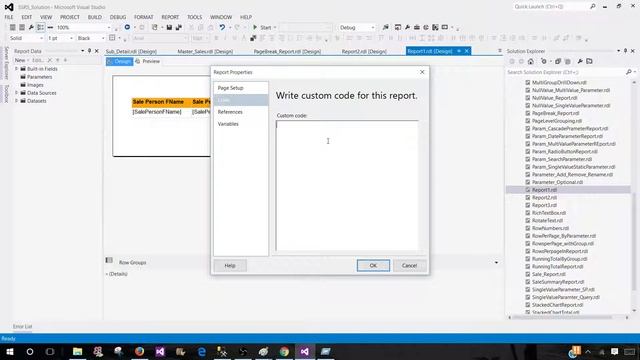Close the Report Data panel

pyautogui.click(x=97, y=51)
